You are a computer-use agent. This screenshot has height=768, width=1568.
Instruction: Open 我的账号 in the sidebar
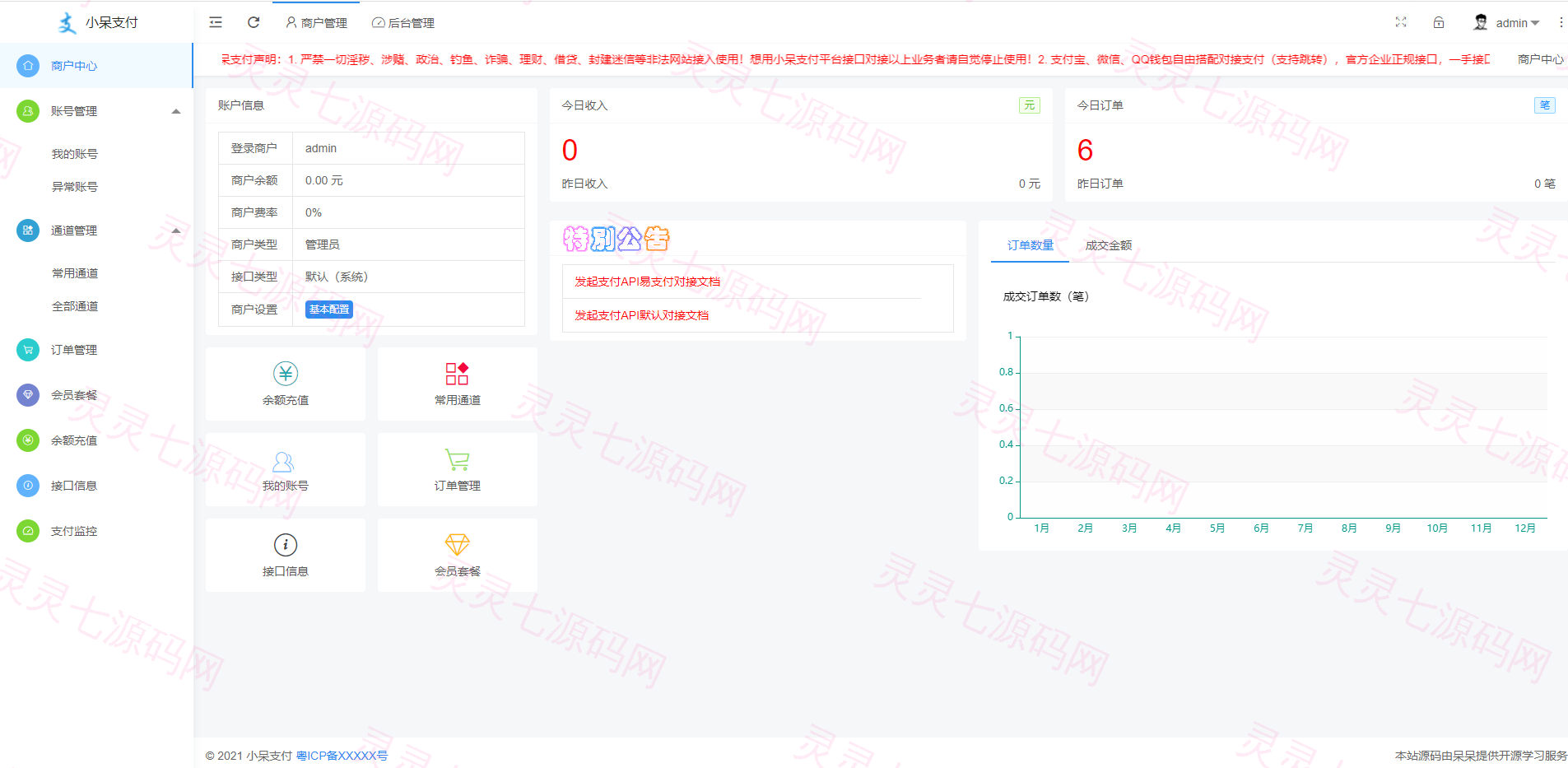(x=75, y=154)
